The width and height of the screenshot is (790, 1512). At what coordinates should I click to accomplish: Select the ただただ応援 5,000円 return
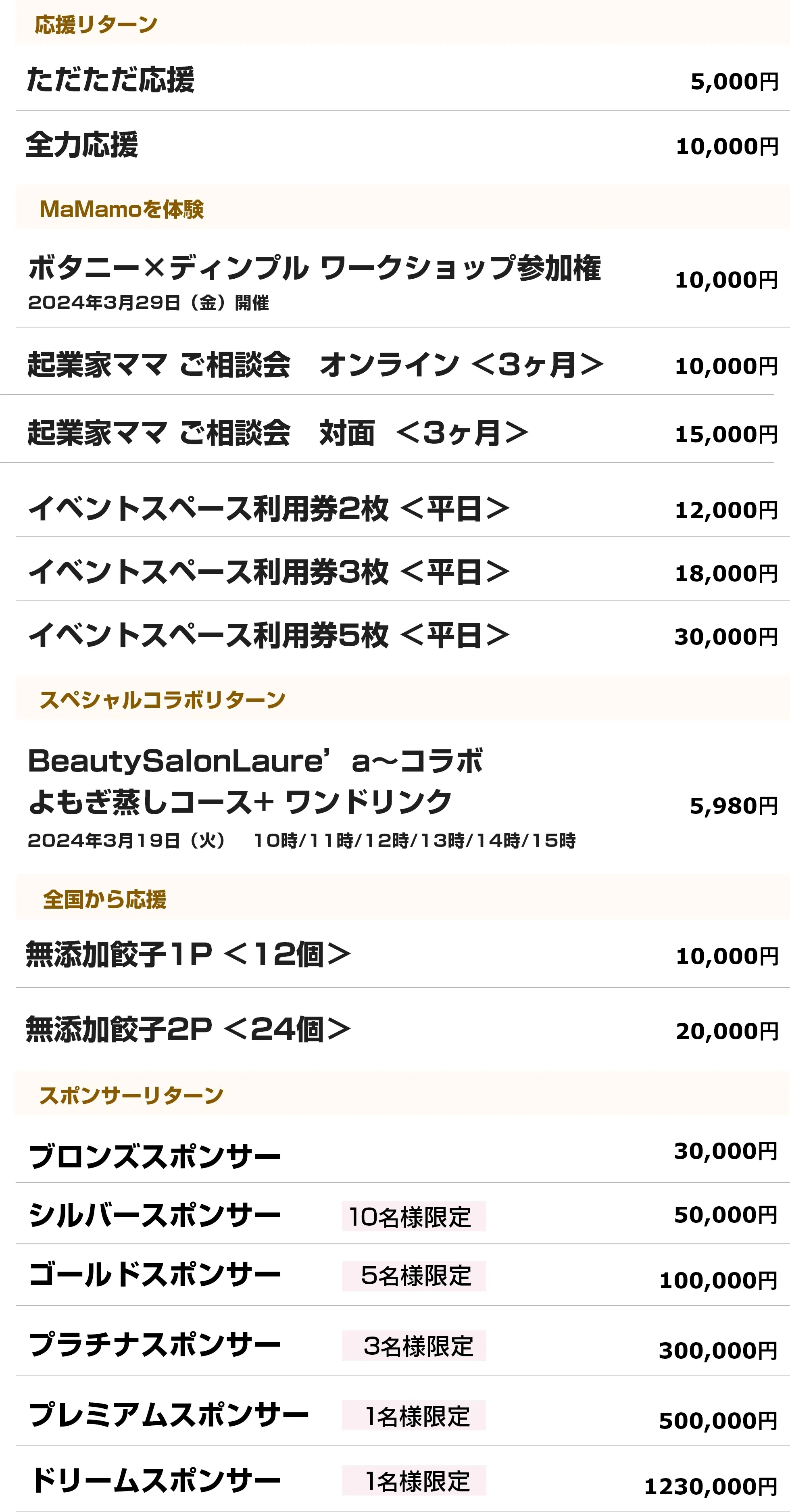click(110, 80)
